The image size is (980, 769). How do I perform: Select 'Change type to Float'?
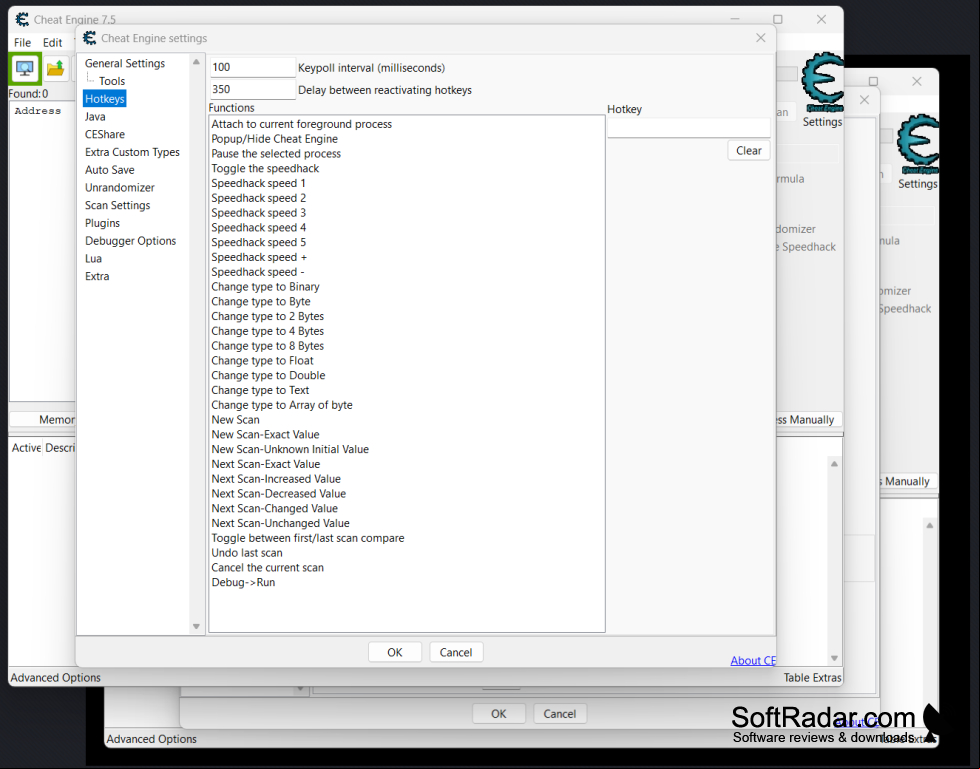tap(262, 361)
